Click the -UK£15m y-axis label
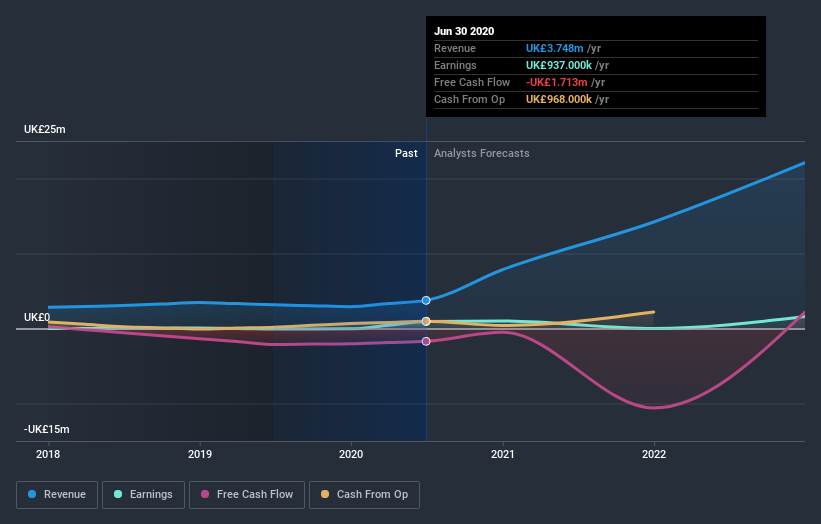 (47, 429)
